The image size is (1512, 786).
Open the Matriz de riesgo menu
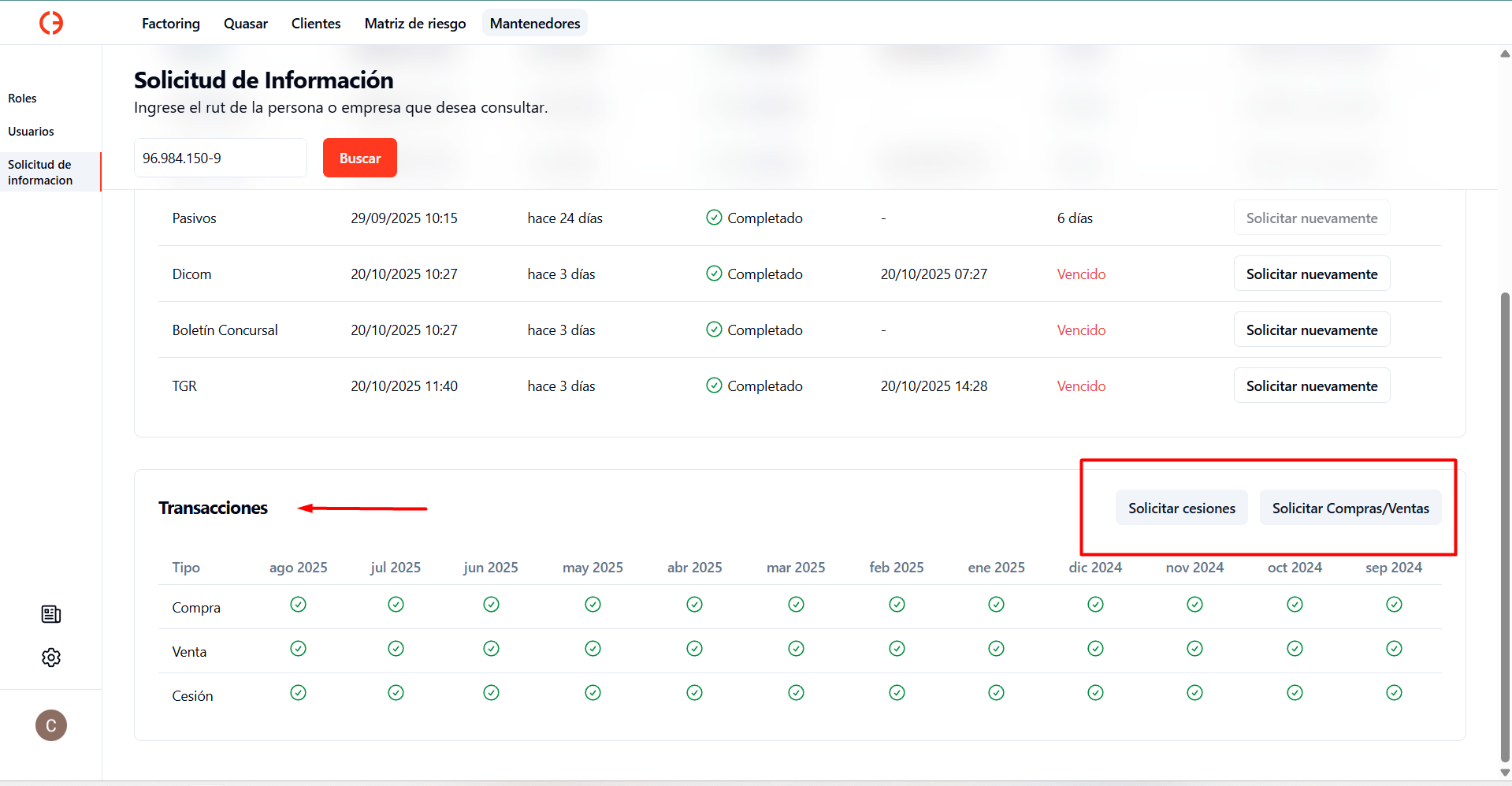(x=415, y=24)
